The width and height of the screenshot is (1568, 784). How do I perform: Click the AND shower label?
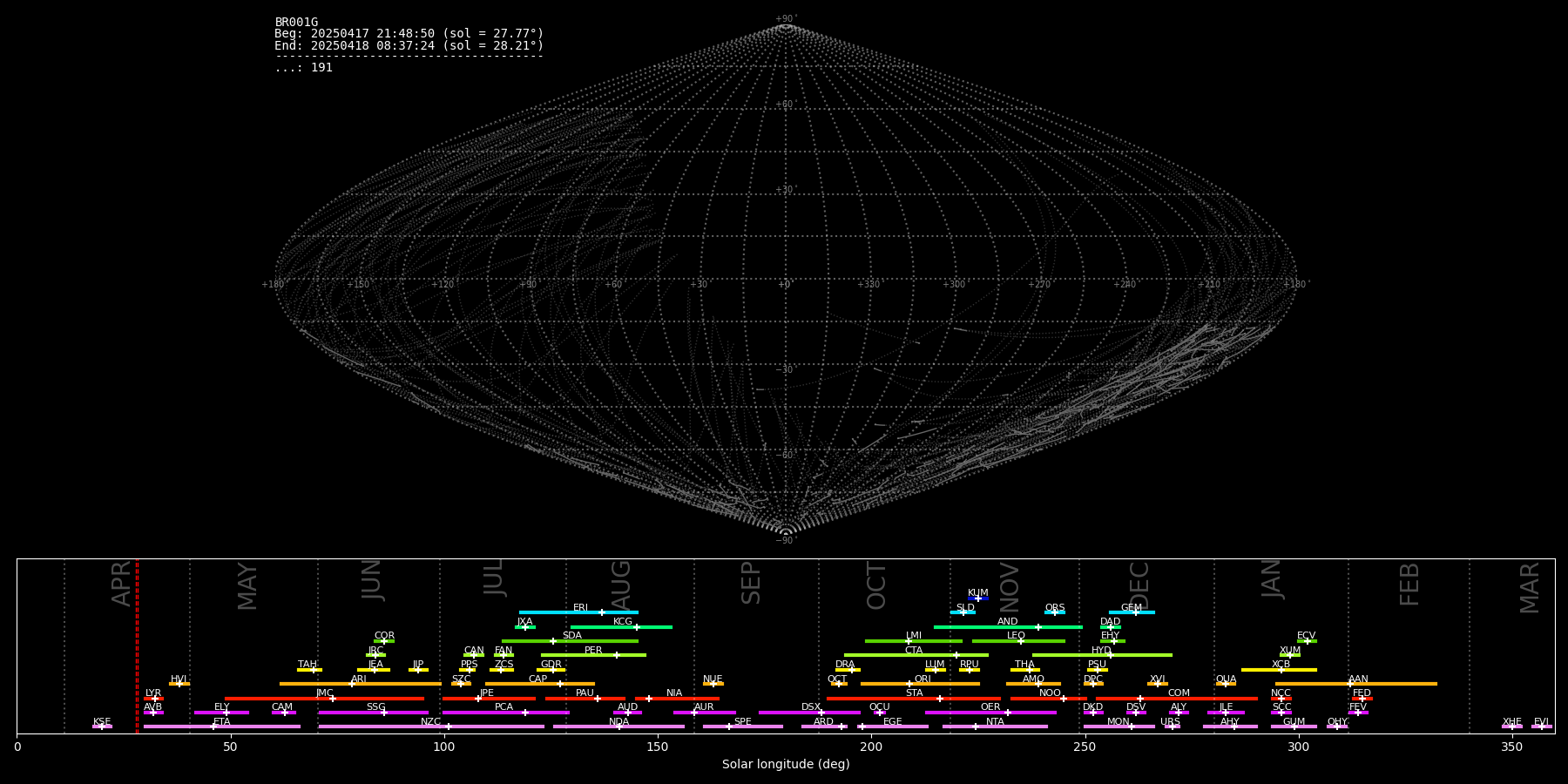coord(1008,622)
